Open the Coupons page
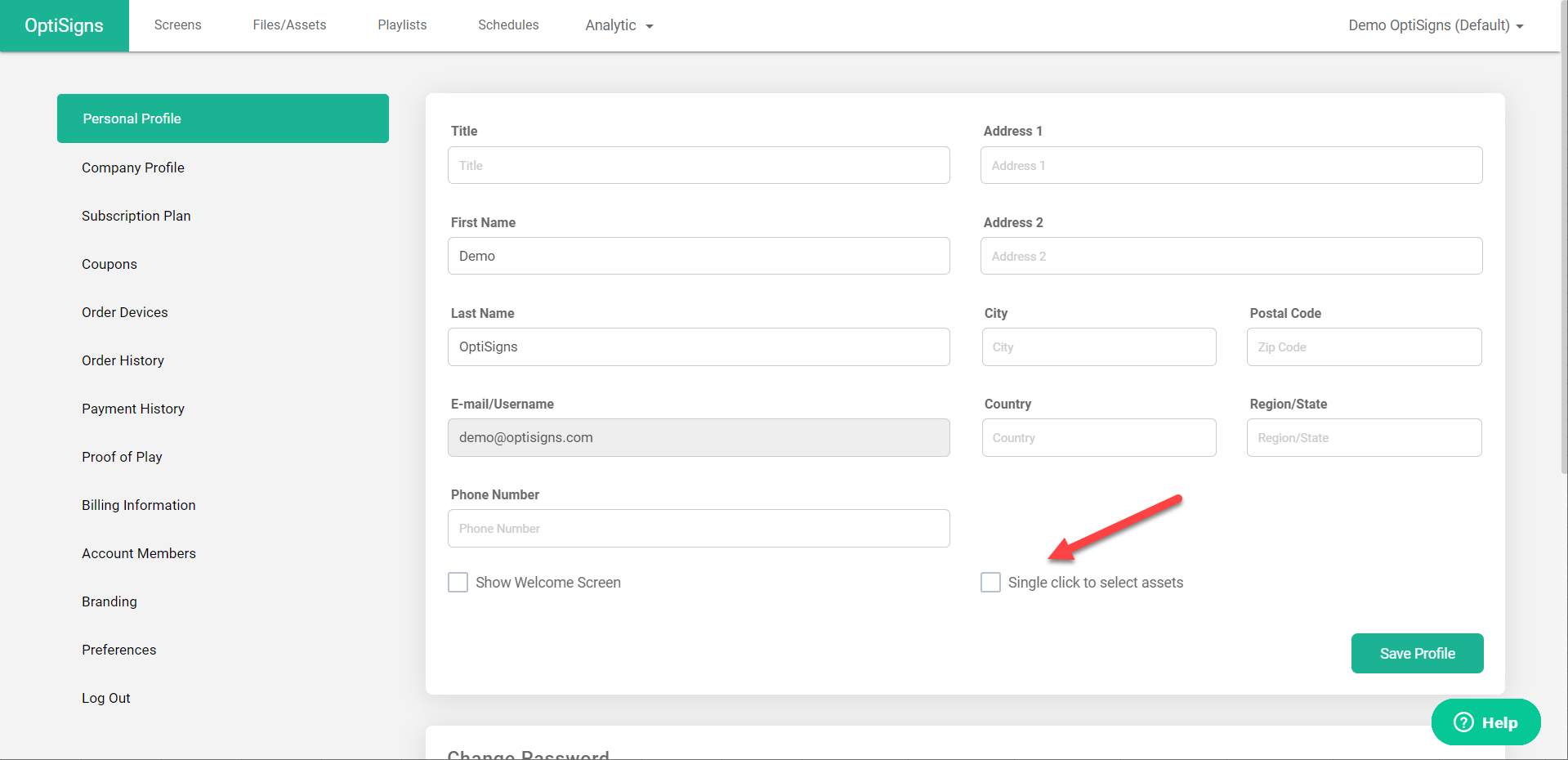This screenshot has width=1568, height=760. coord(109,264)
